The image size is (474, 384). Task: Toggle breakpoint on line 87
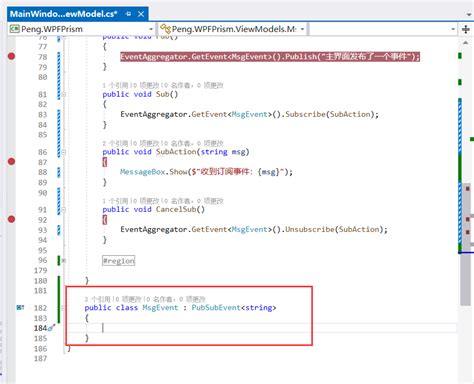(x=11, y=162)
